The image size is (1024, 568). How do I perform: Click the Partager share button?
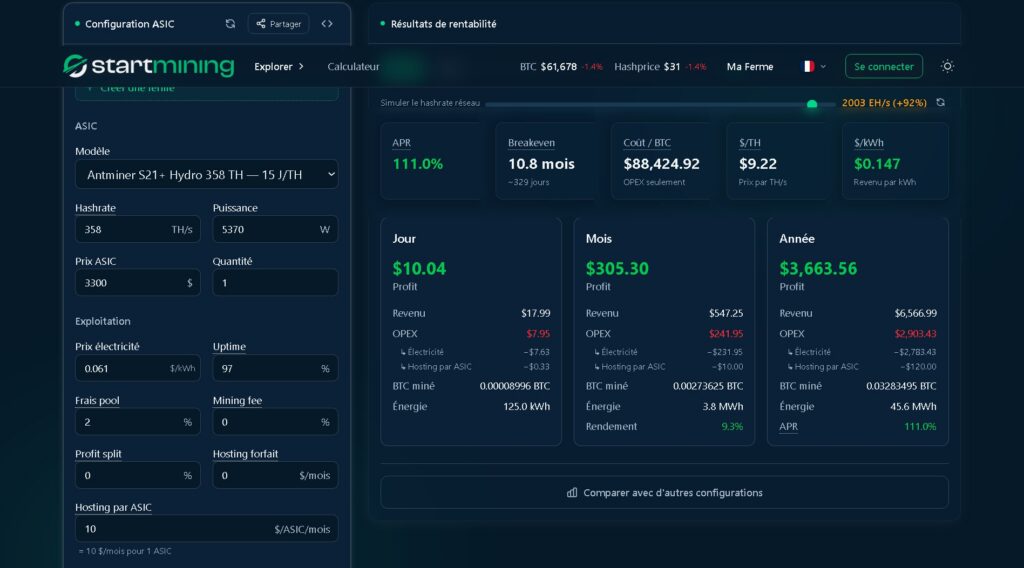coord(278,24)
